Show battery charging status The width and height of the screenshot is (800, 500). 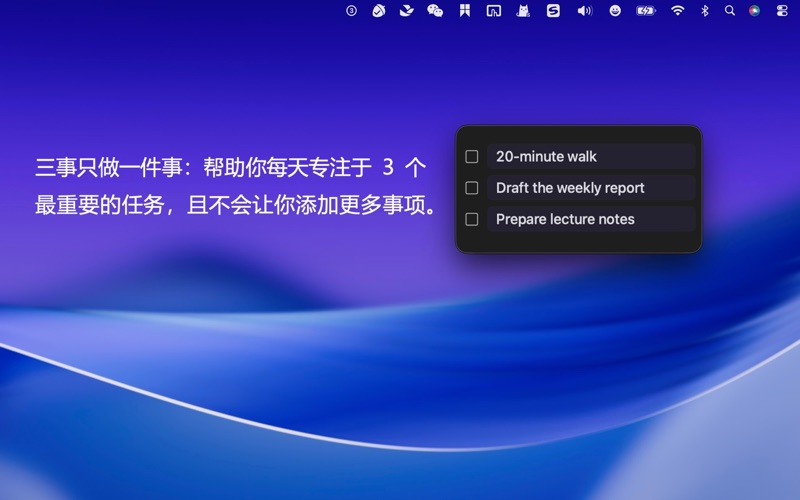[646, 11]
